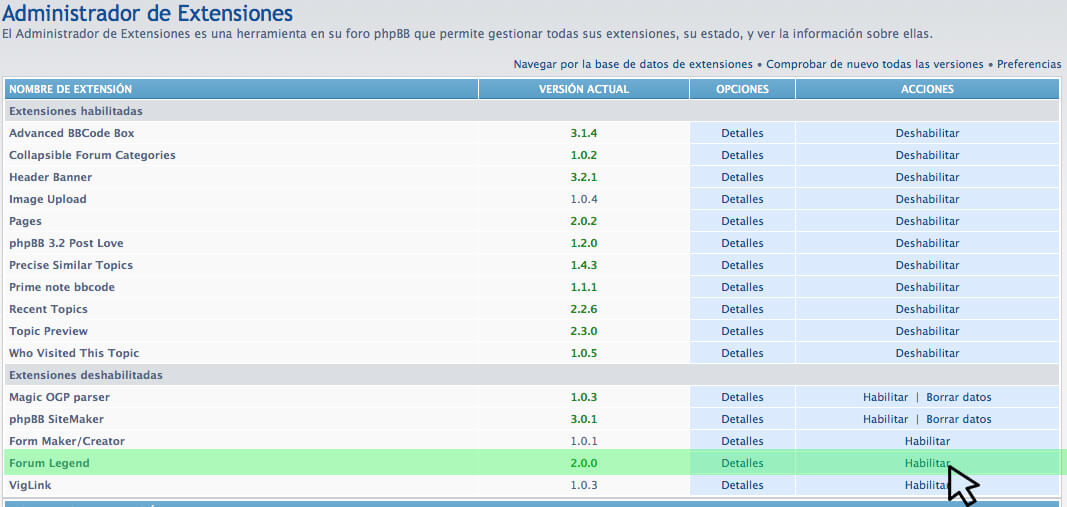Viewport: 1067px width, 507px height.
Task: Click Borrar datos for Magic OGP parser
Action: click(x=958, y=397)
